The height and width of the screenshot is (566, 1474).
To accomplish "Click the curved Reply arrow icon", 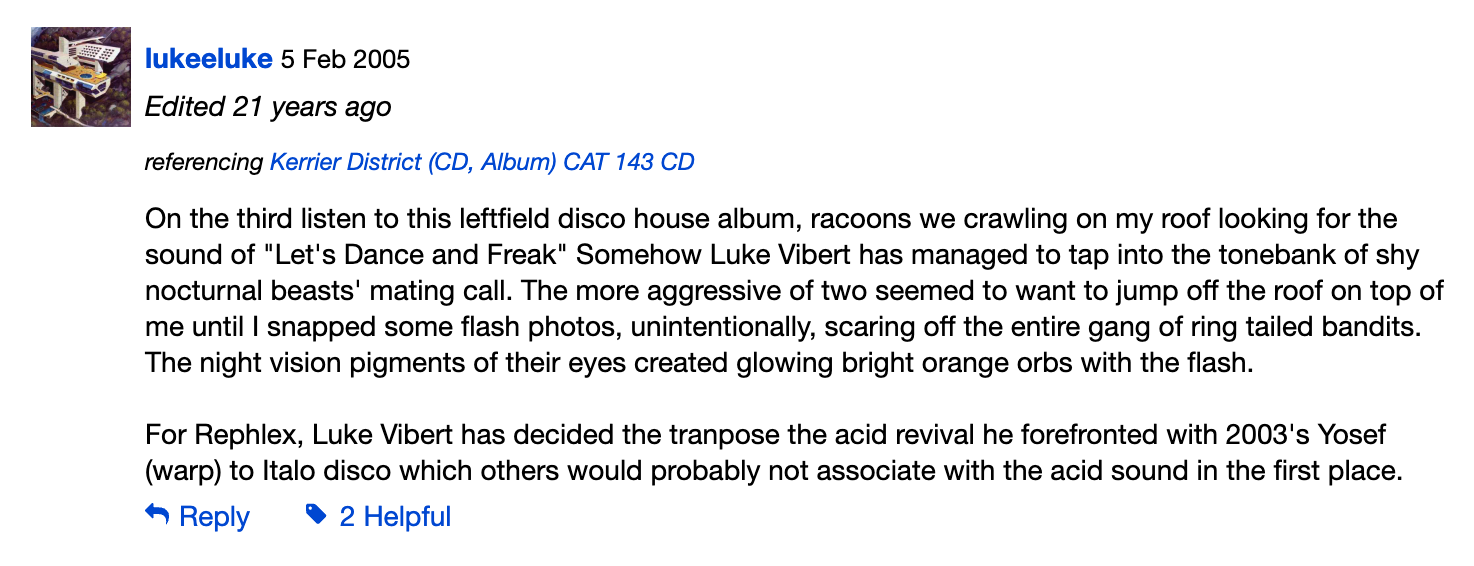I will pos(157,516).
